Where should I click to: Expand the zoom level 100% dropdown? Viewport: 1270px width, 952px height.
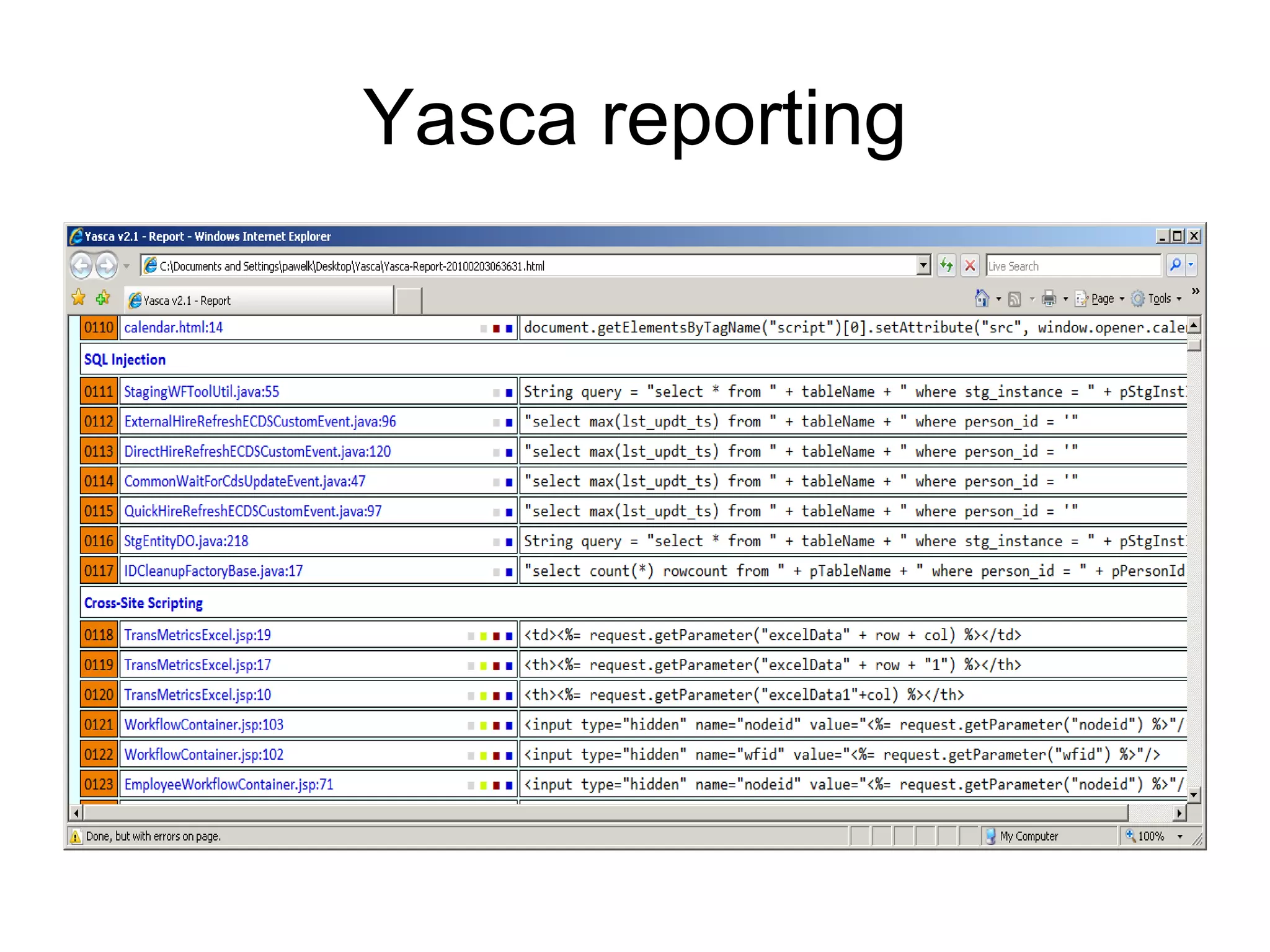[1180, 836]
